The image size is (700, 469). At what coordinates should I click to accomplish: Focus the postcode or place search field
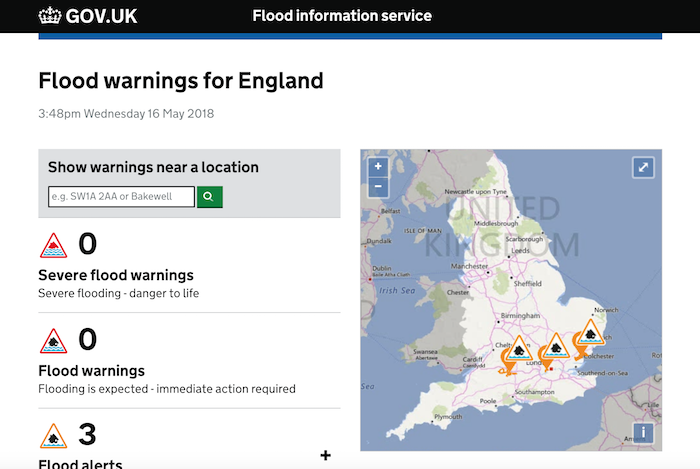coord(121,197)
